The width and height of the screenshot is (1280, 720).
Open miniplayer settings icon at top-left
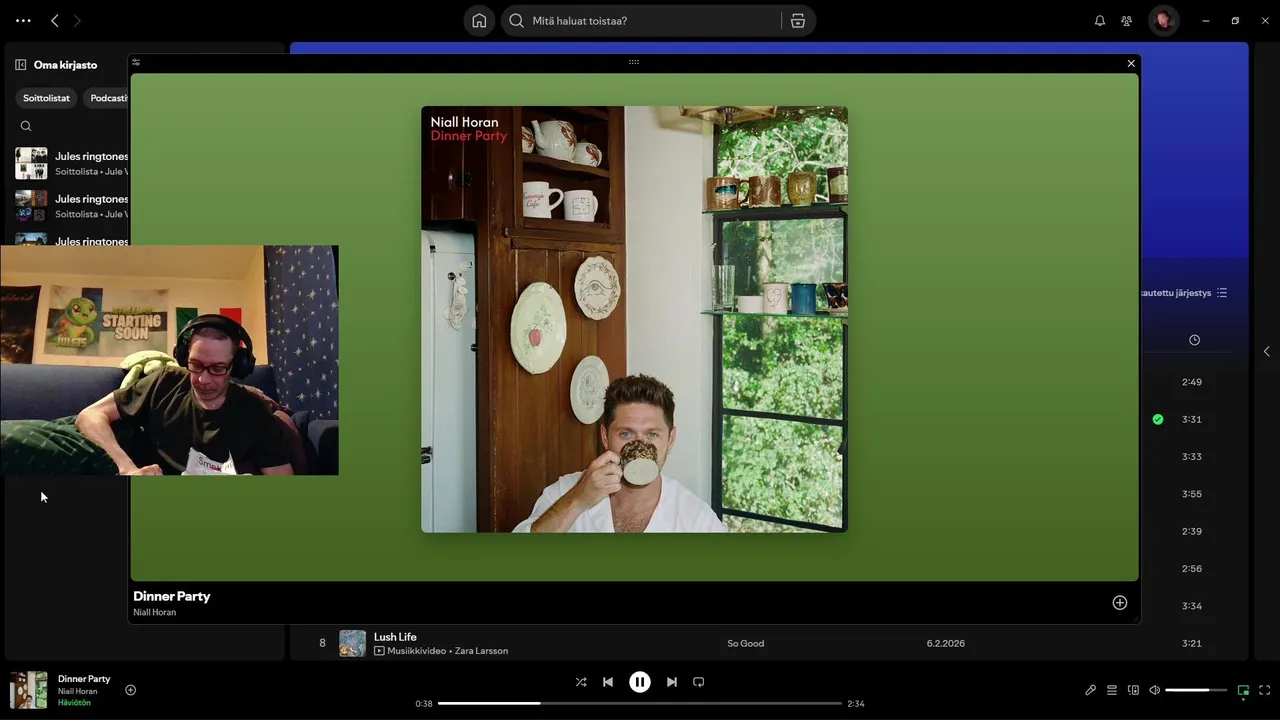[136, 62]
